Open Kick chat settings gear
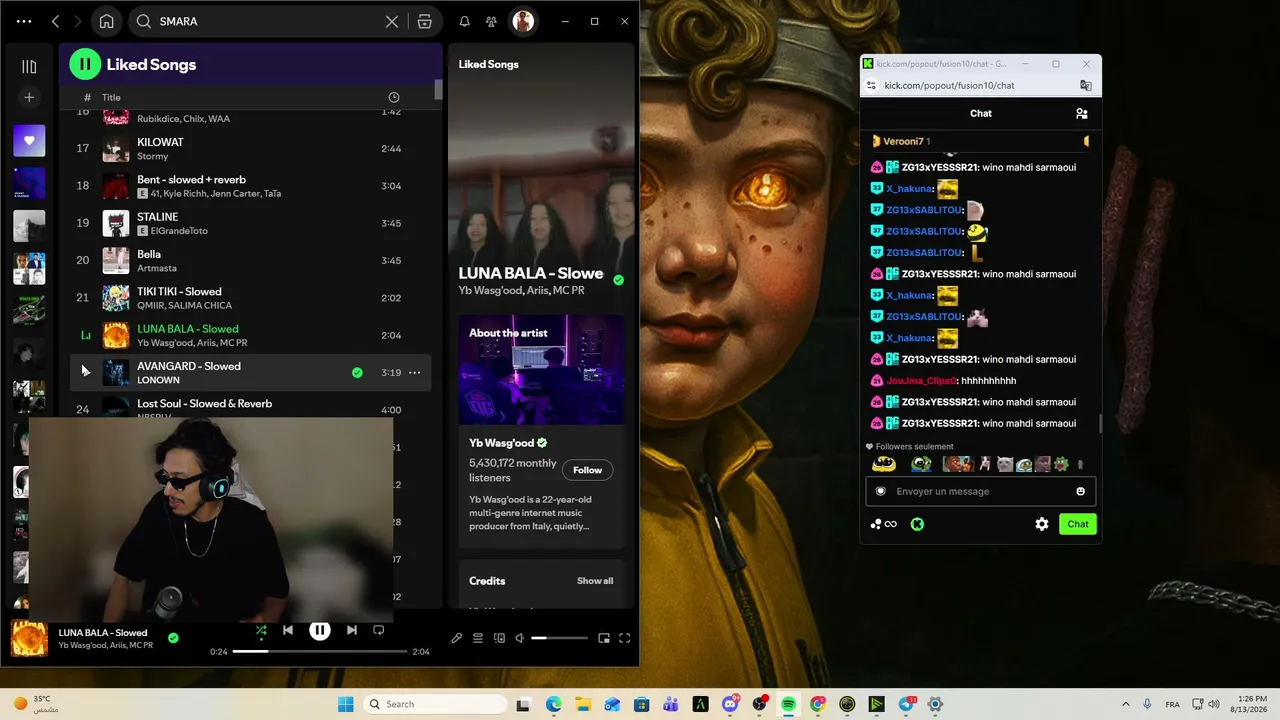 (x=1042, y=524)
